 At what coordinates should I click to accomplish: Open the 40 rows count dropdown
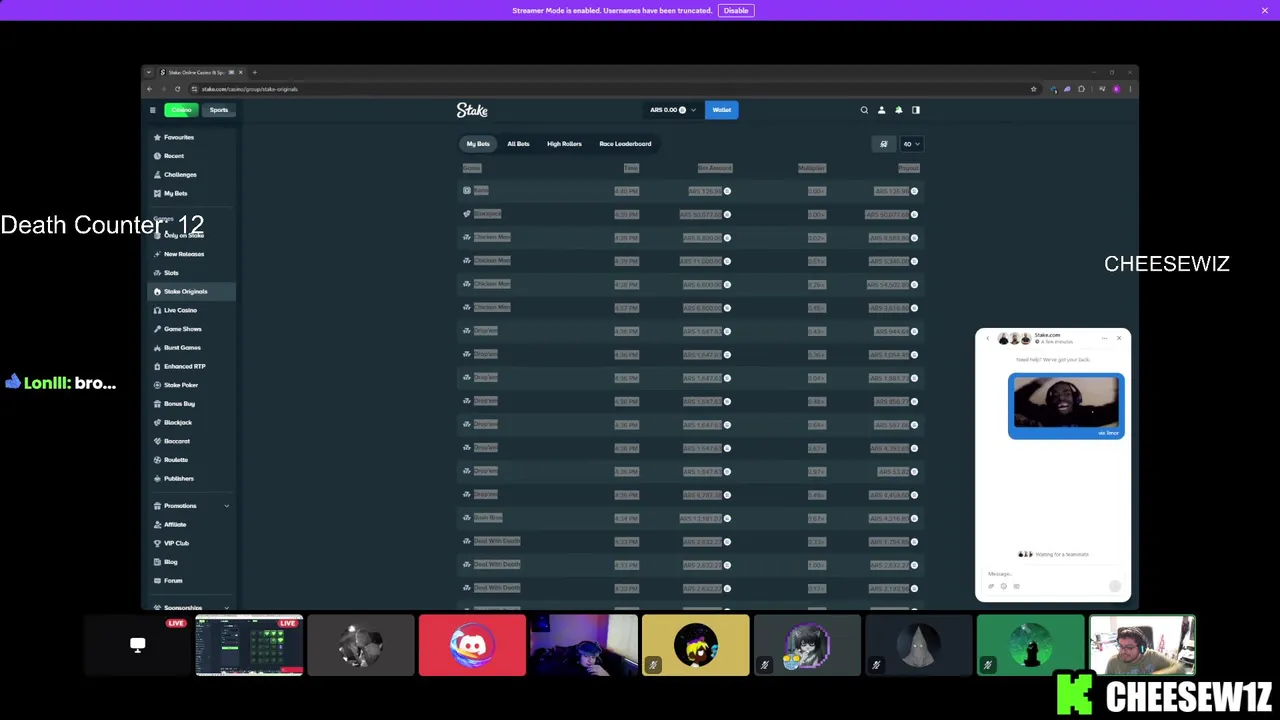(x=911, y=144)
